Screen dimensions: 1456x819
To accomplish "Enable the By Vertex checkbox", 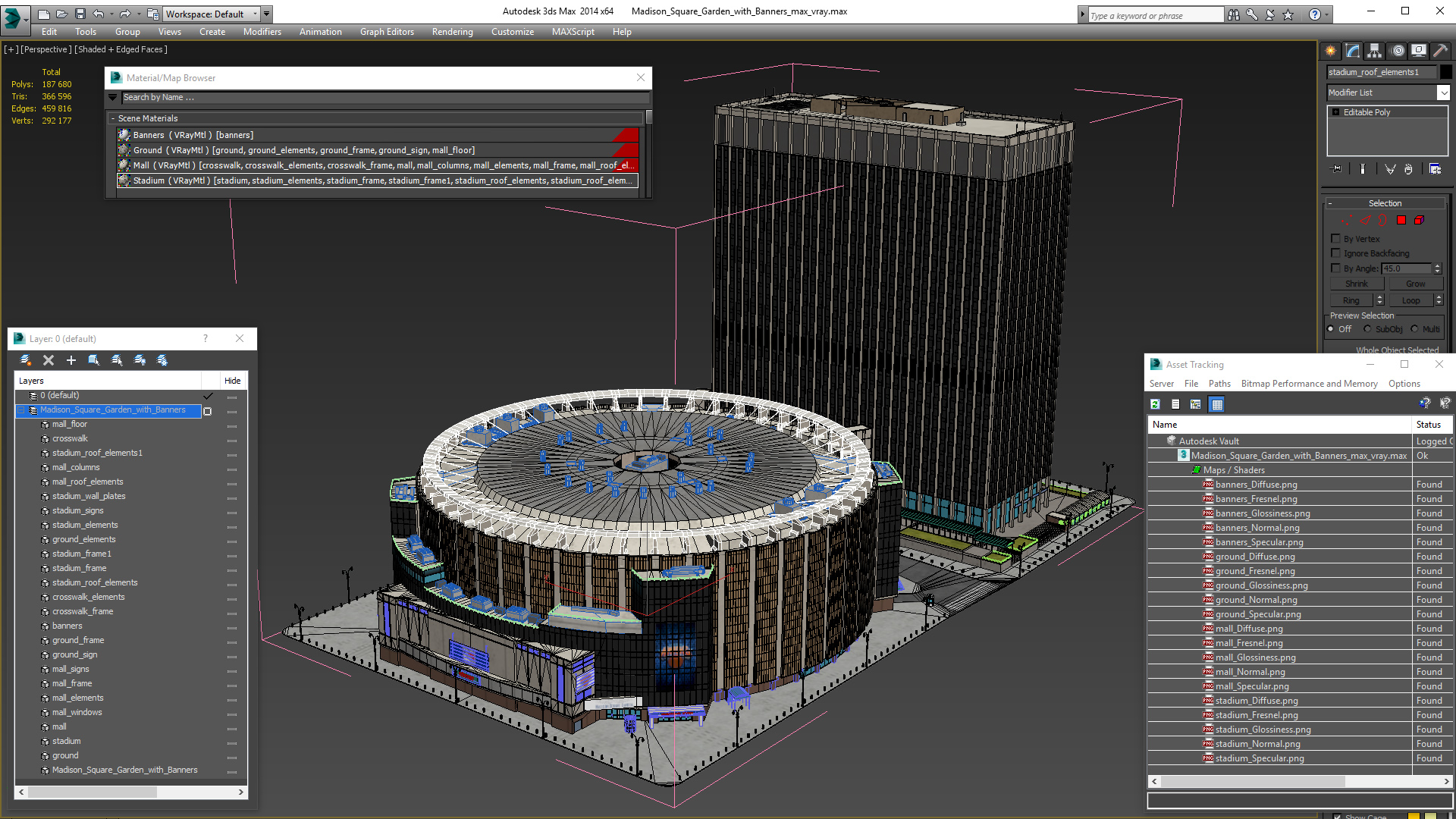I will 1335,238.
